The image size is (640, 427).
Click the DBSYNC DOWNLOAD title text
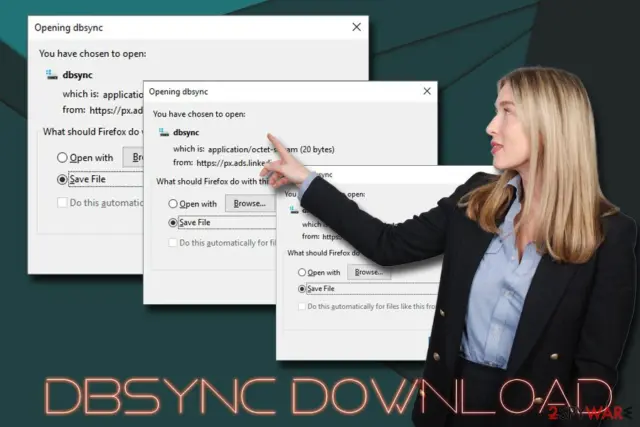pyautogui.click(x=327, y=396)
